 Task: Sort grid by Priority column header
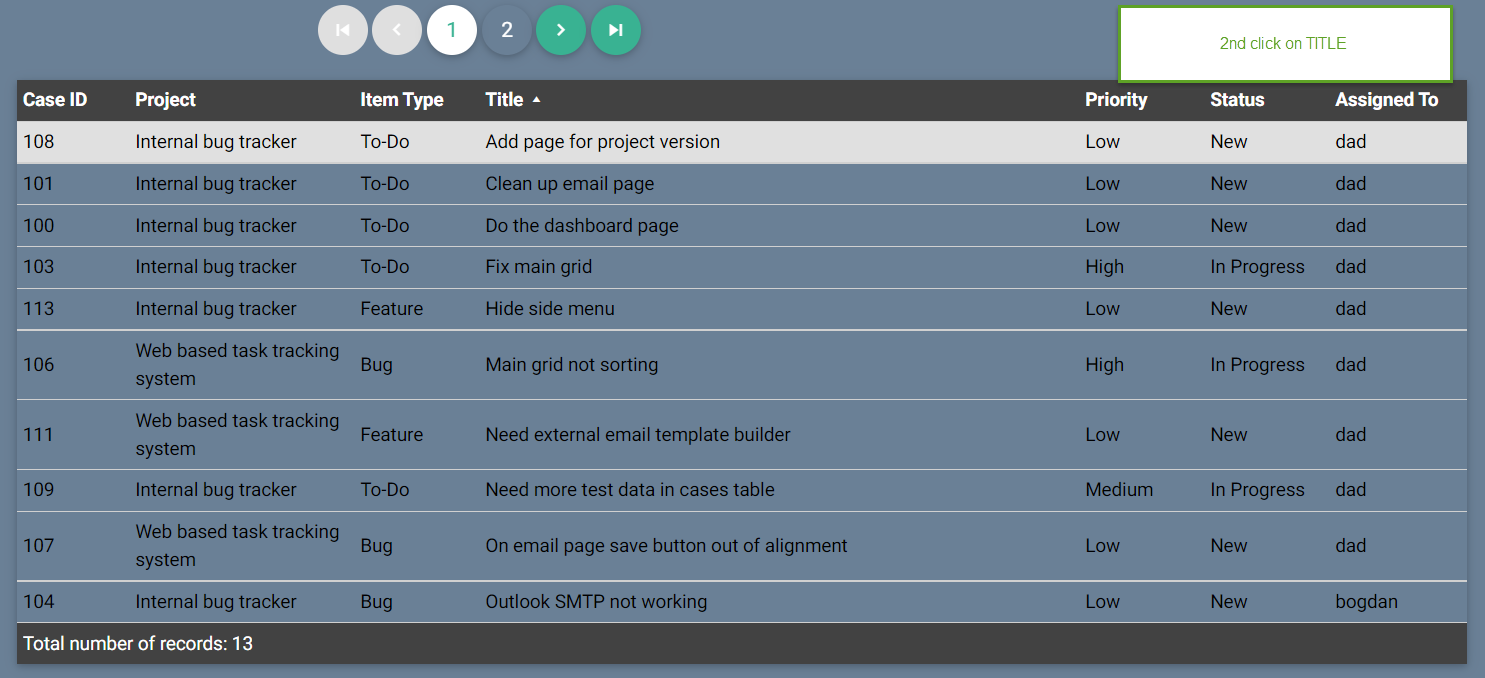(x=1116, y=100)
